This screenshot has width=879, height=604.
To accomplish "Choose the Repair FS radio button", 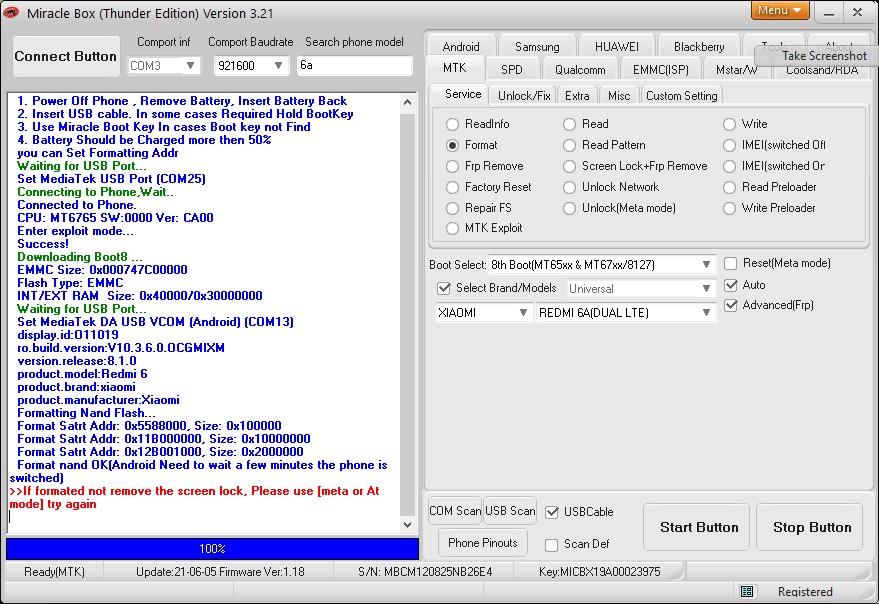I will 452,208.
